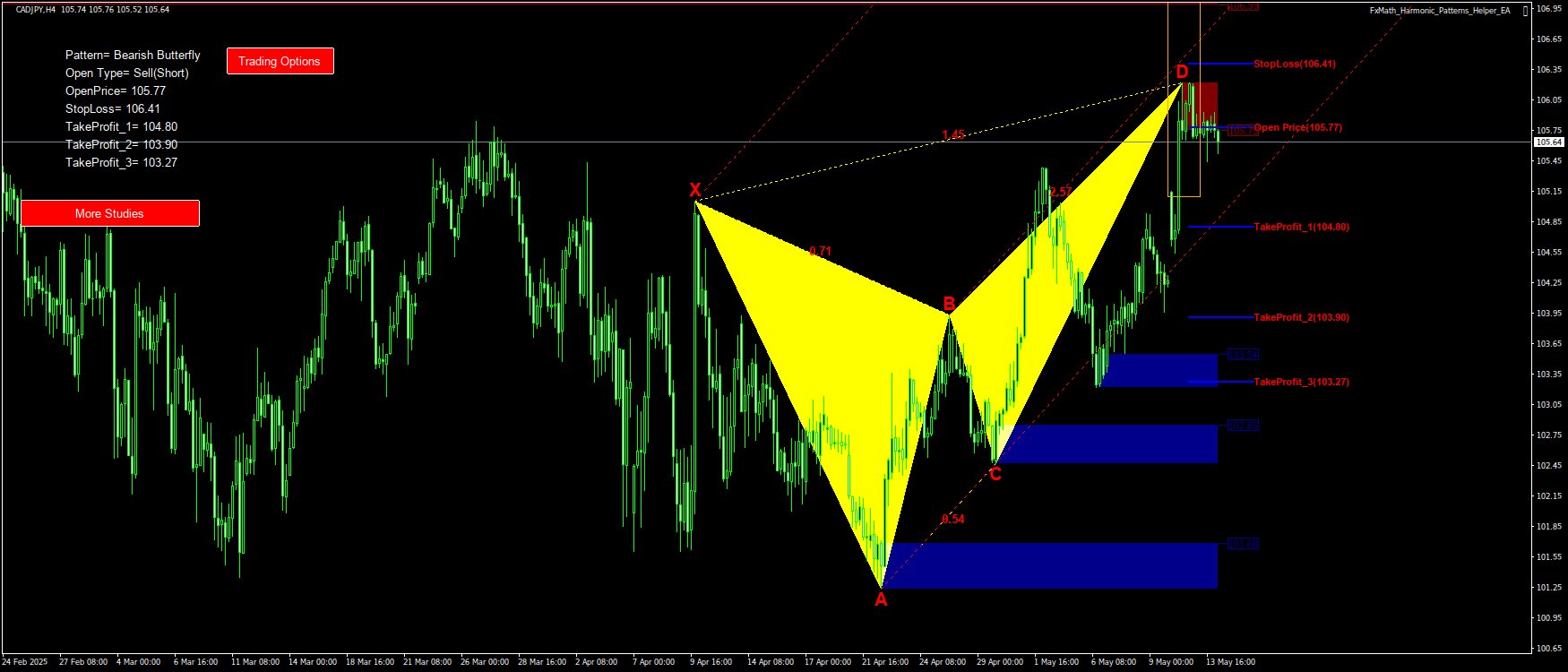Screen dimensions: 1568x672
Task: Click the TakeProfit_1(104.80) level label
Action: tap(1301, 228)
